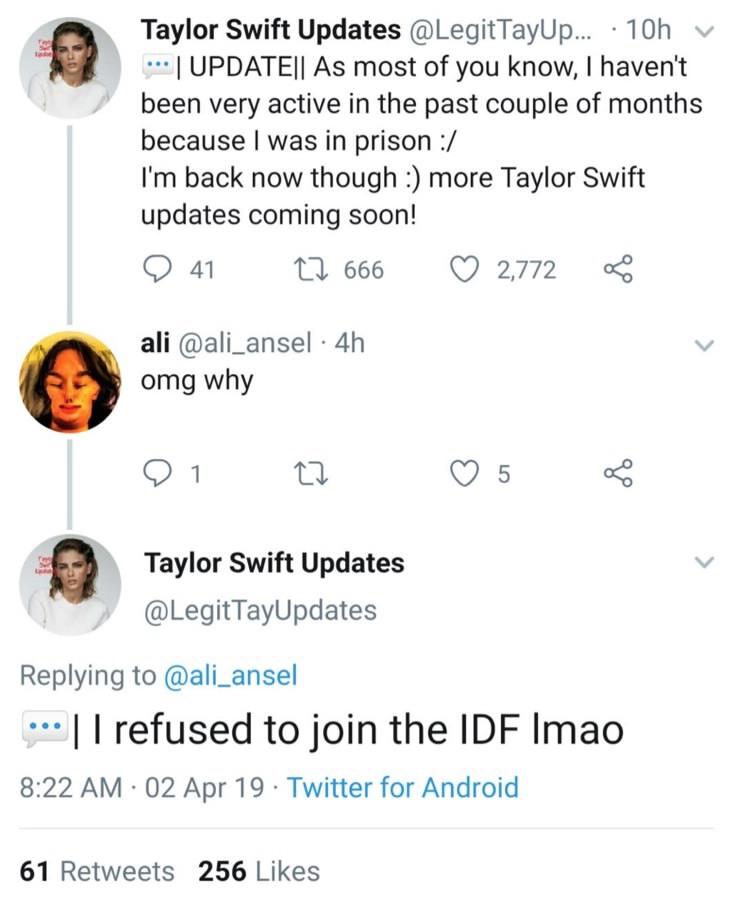Image resolution: width=736 pixels, height=900 pixels.
Task: Open ali's profile picture
Action: pyautogui.click(x=70, y=381)
